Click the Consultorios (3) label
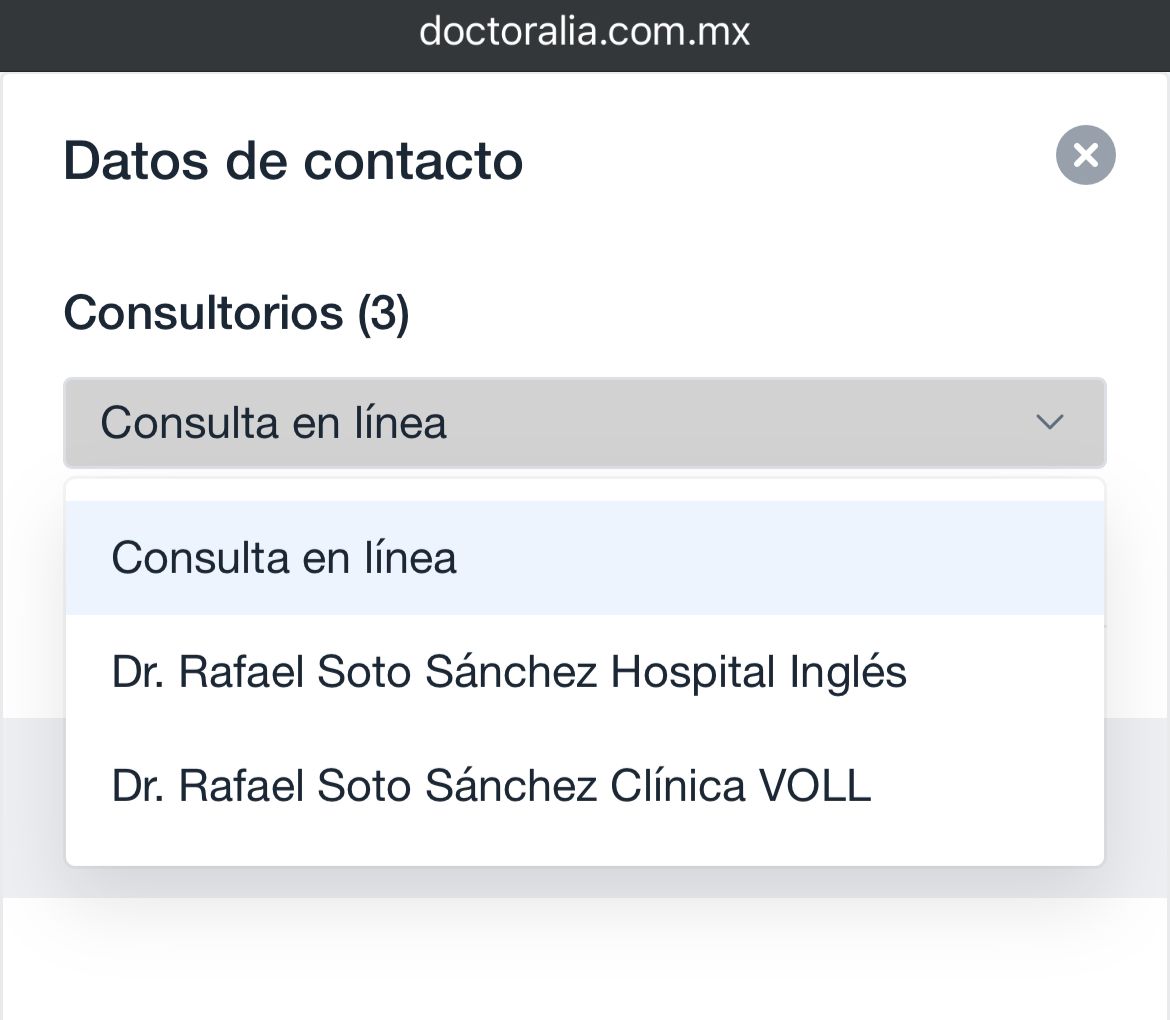The width and height of the screenshot is (1170, 1020). pos(236,313)
